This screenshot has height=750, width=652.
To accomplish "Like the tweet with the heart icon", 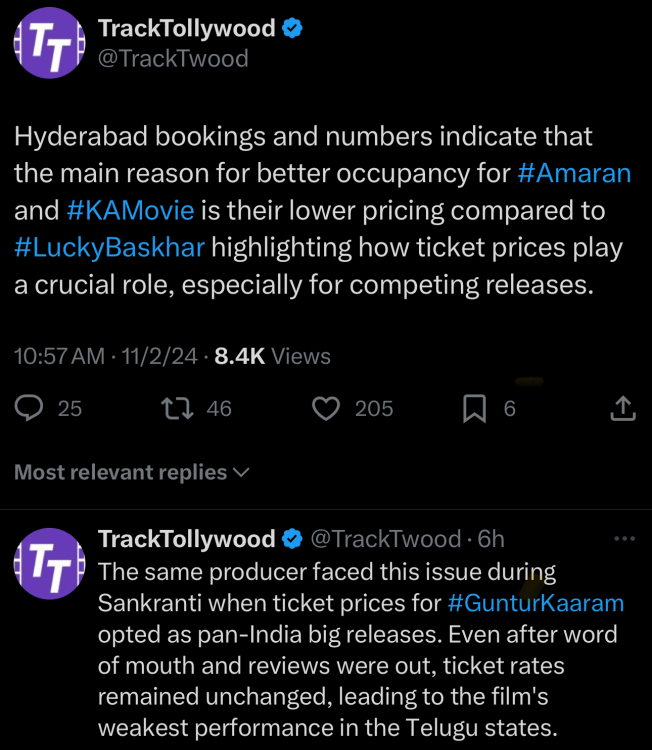I will (326, 409).
